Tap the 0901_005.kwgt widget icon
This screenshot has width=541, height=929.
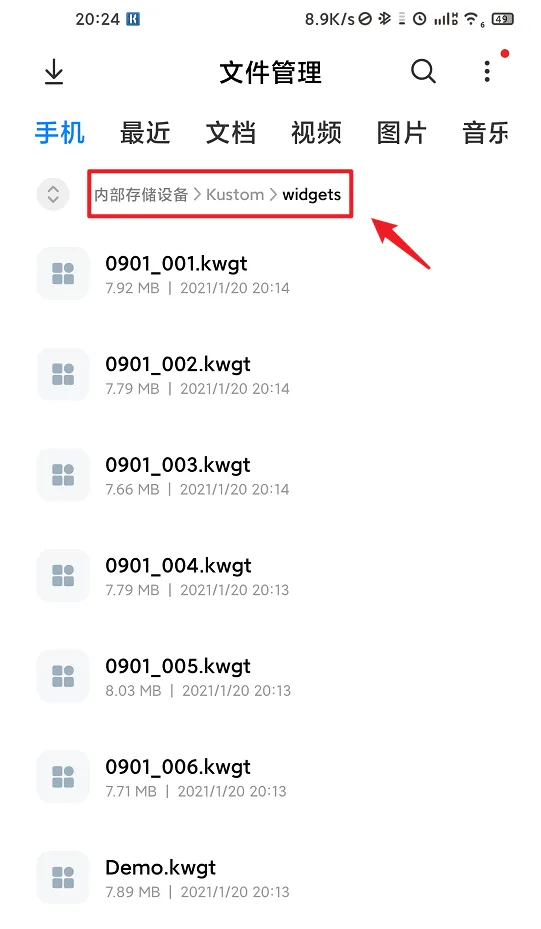(63, 676)
